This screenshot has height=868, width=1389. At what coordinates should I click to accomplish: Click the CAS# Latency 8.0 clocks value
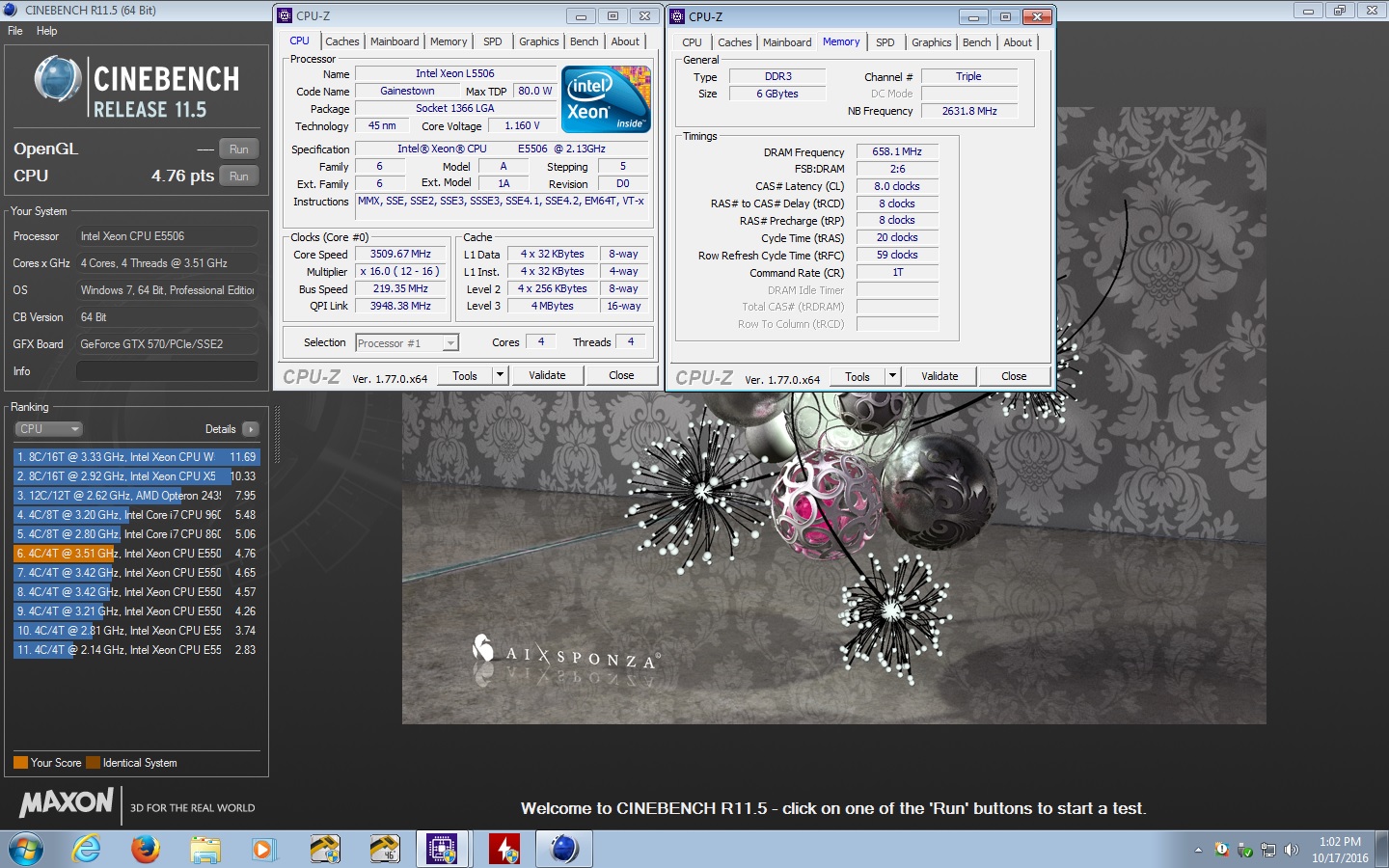coord(897,186)
